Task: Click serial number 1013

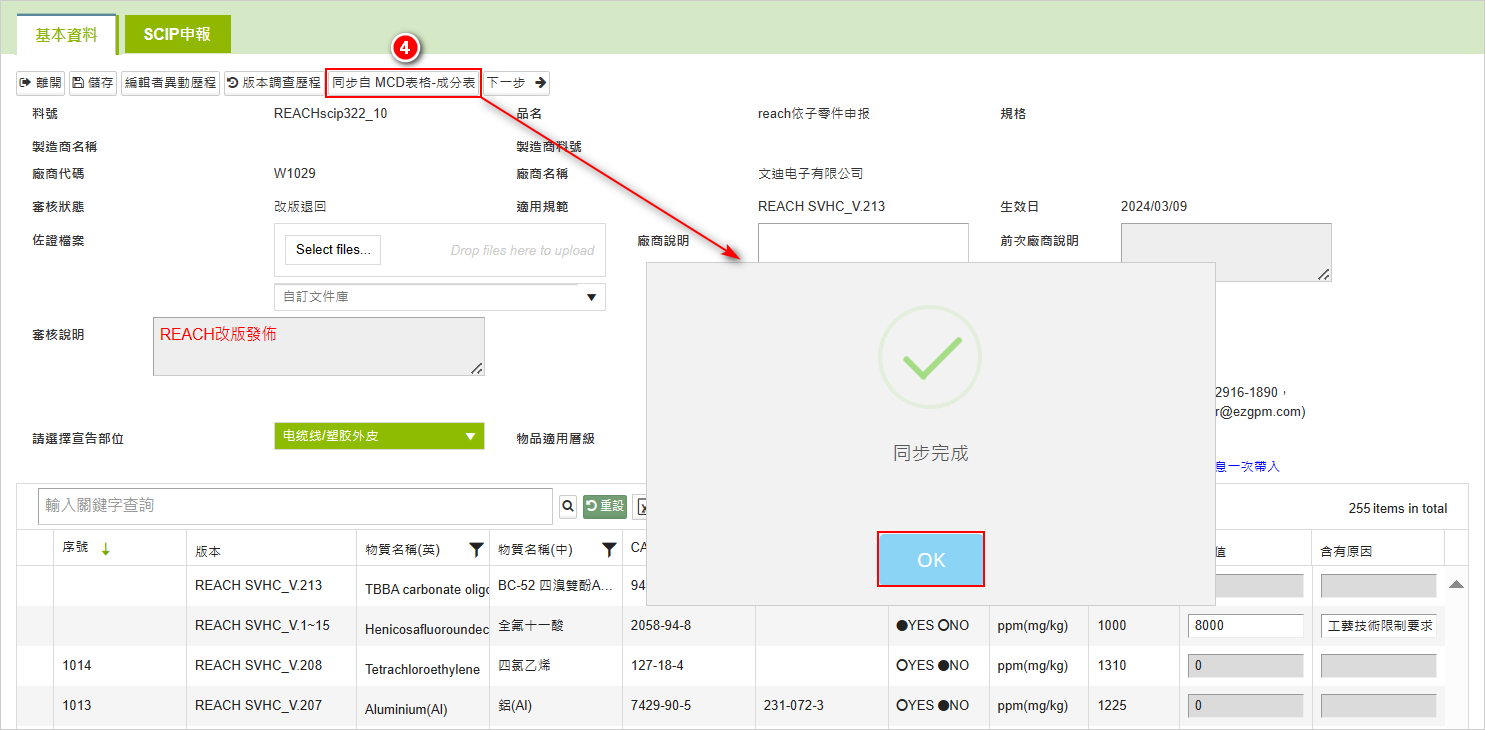Action: pyautogui.click(x=77, y=706)
